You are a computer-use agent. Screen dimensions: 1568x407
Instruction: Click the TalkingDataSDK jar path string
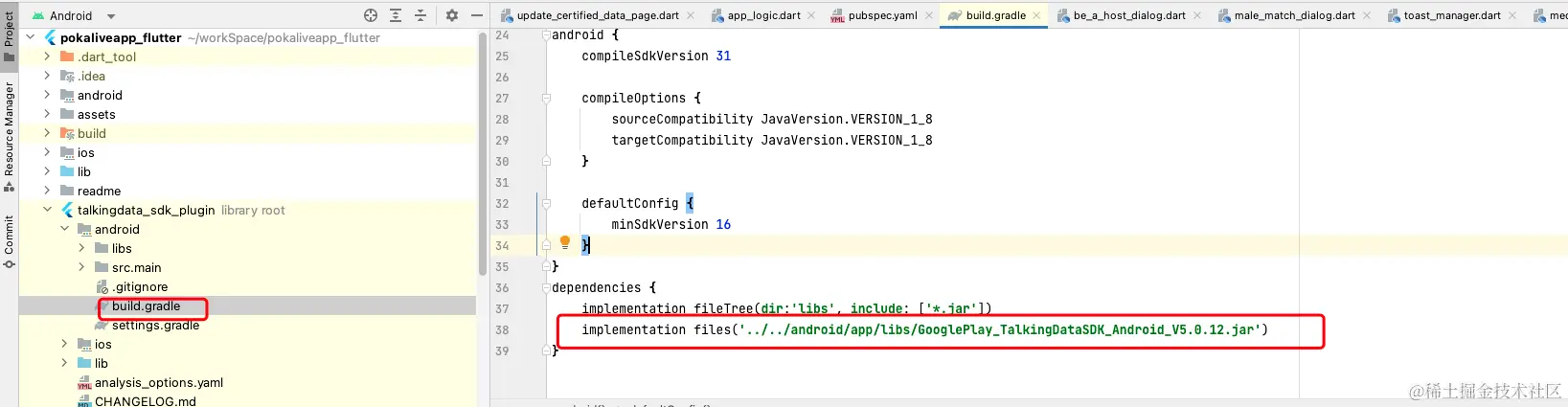(1000, 329)
